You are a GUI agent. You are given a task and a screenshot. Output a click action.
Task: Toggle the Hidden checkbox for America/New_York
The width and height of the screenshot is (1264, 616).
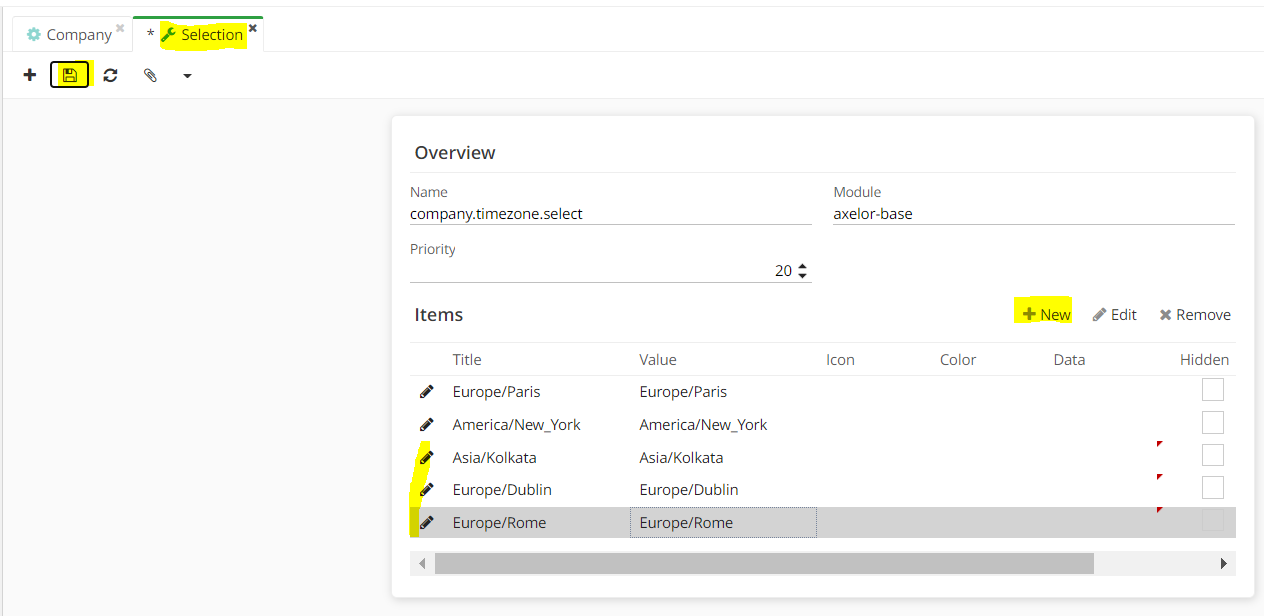[x=1213, y=422]
